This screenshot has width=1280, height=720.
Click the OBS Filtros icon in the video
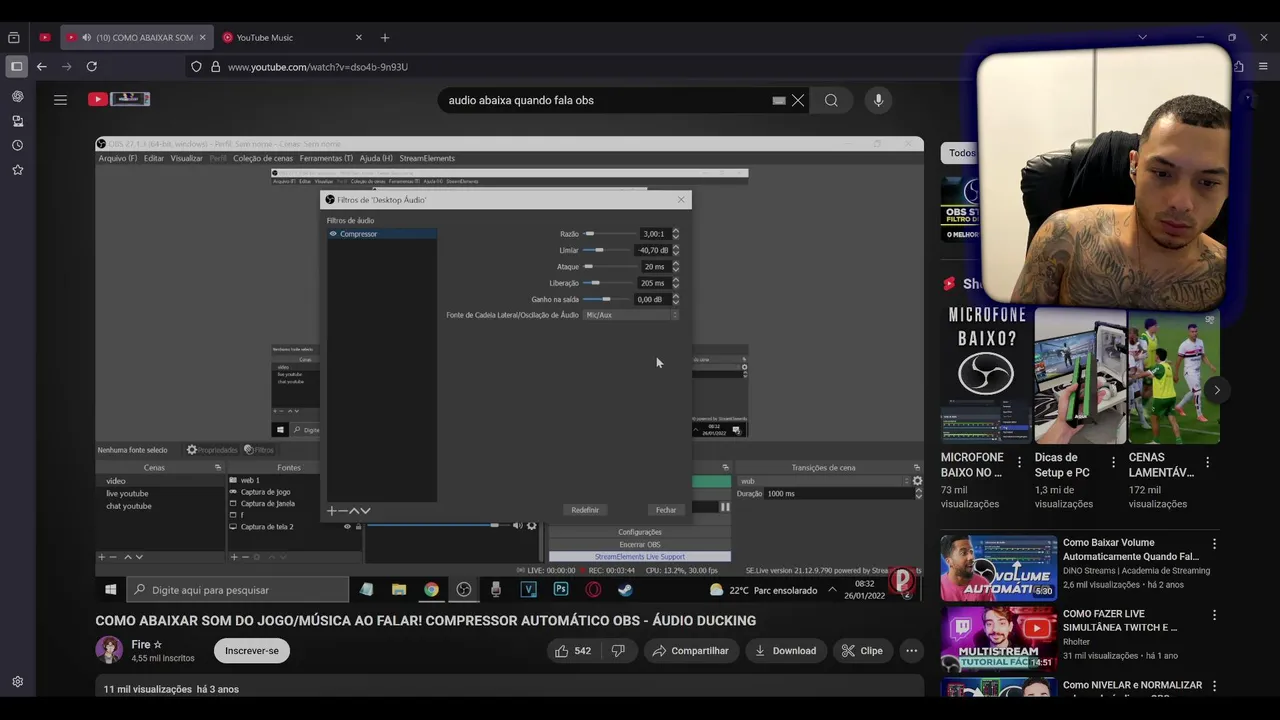249,450
